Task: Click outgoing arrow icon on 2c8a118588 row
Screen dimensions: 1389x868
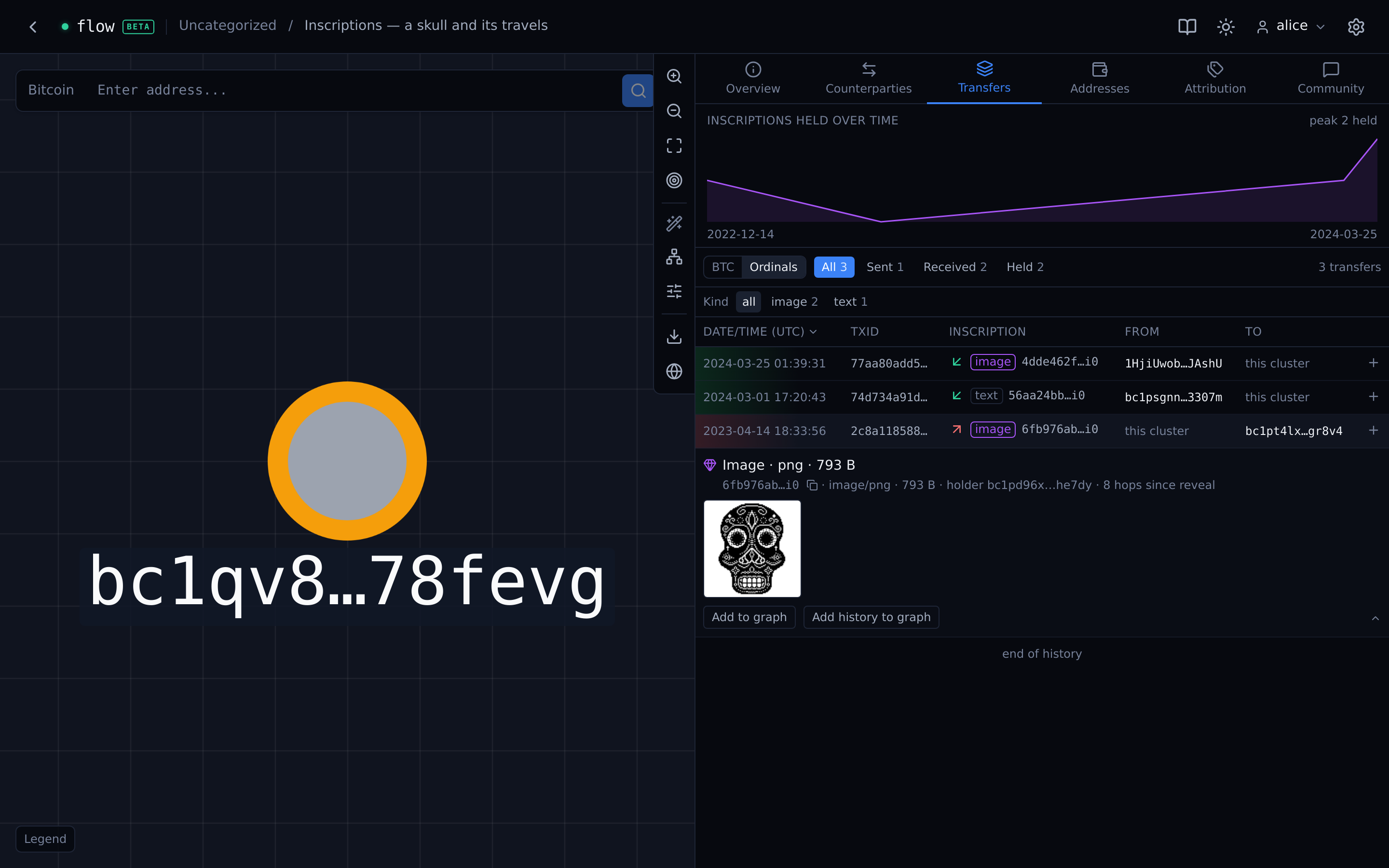Action: click(956, 429)
